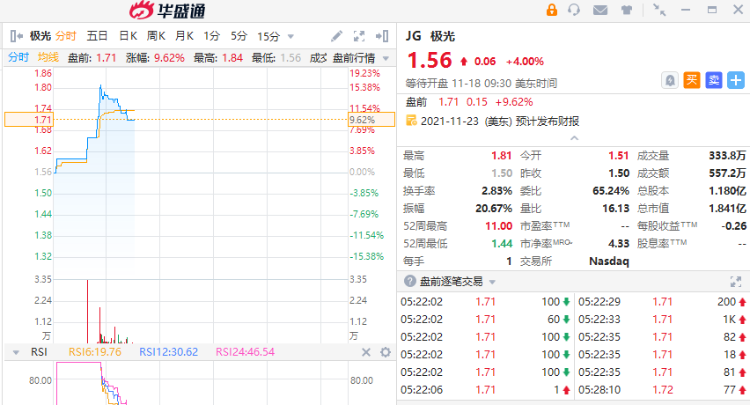Collapse the left panel arrow icon
Screen dimensions: 750x405
tap(15, 36)
